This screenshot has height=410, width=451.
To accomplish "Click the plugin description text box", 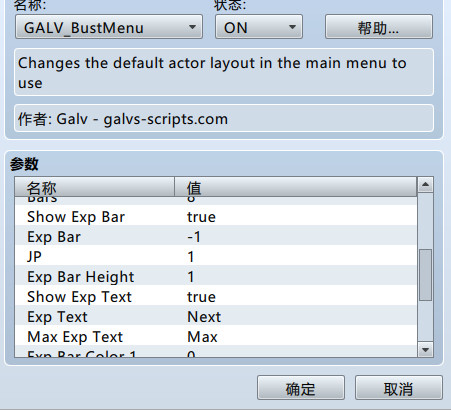I will click(224, 72).
